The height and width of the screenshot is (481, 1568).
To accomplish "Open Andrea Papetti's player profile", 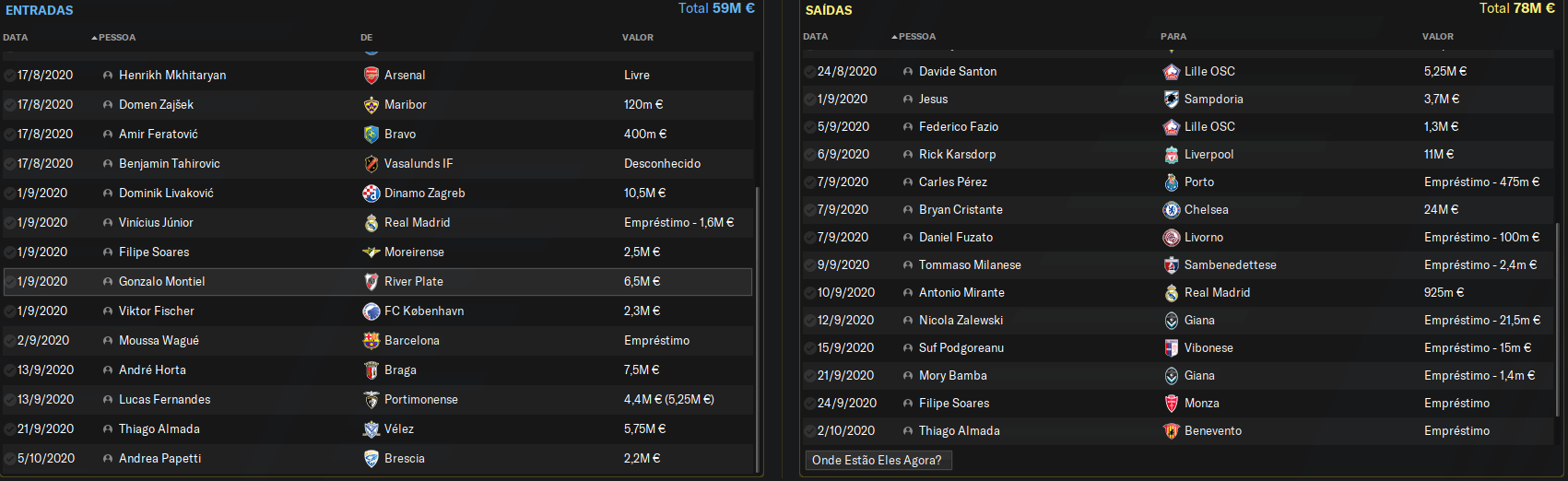I will [x=159, y=459].
